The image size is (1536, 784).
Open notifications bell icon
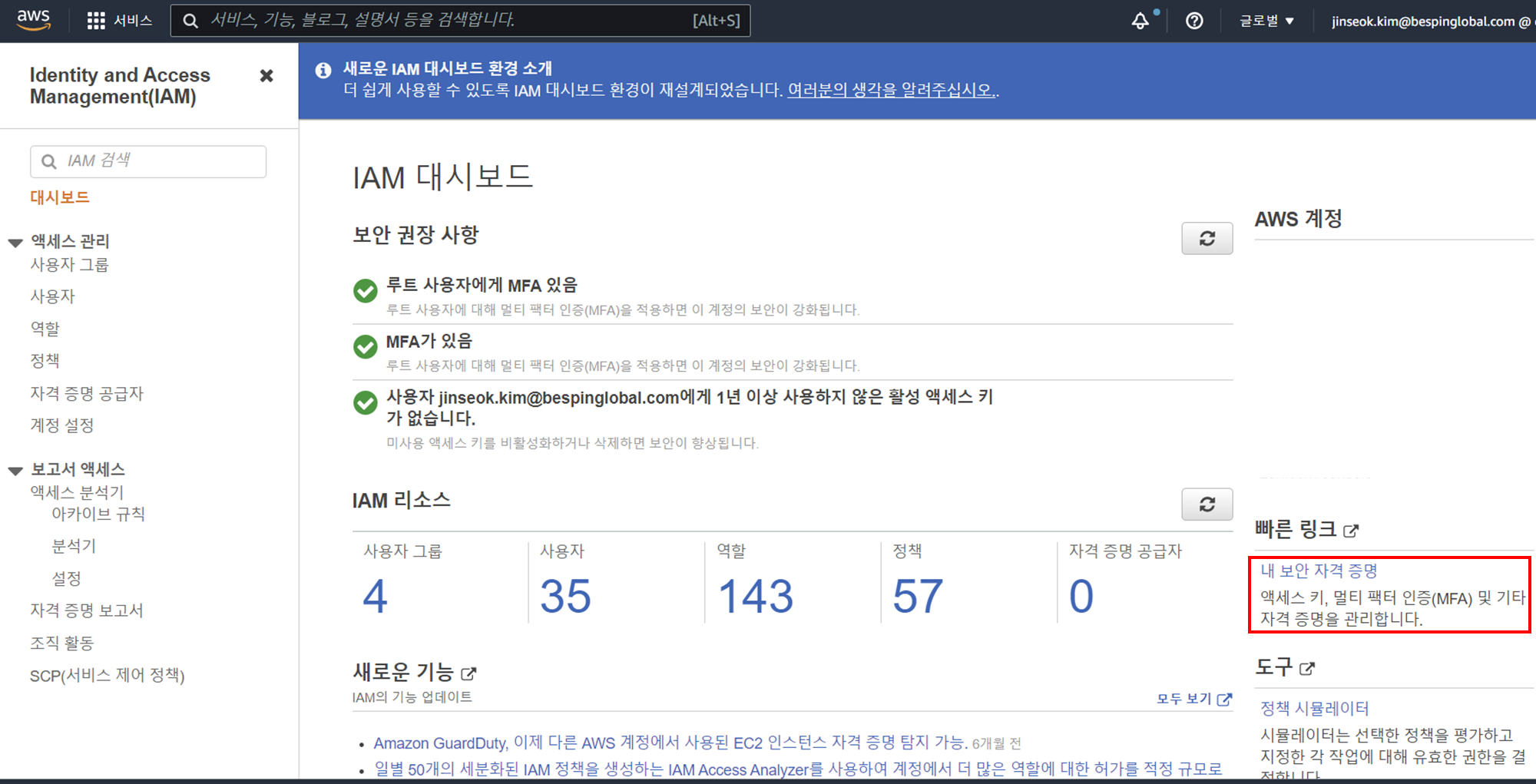click(x=1140, y=21)
